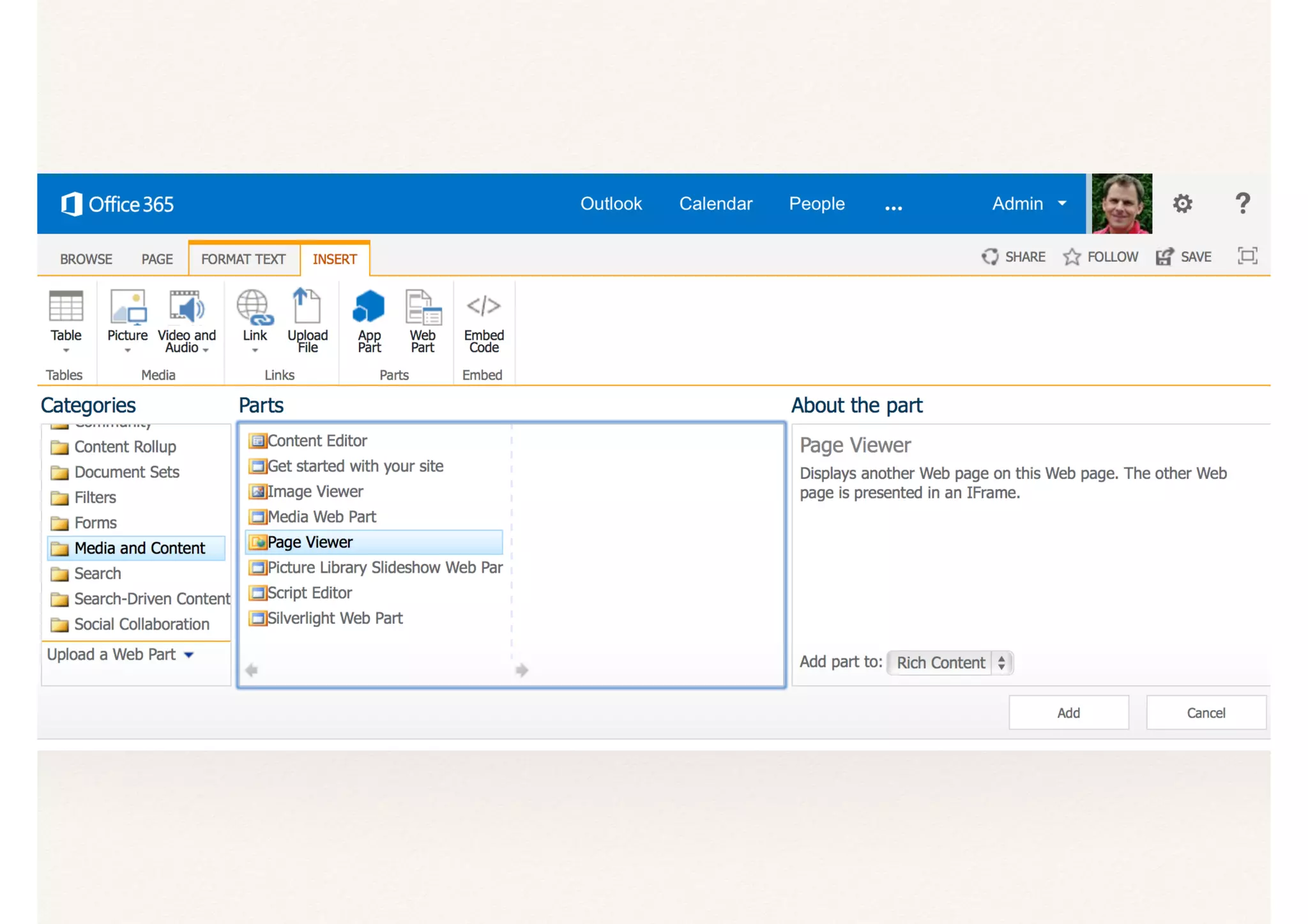Click the Web Part ribbon icon
Screen dimensions: 1308x924
pyautogui.click(x=422, y=308)
